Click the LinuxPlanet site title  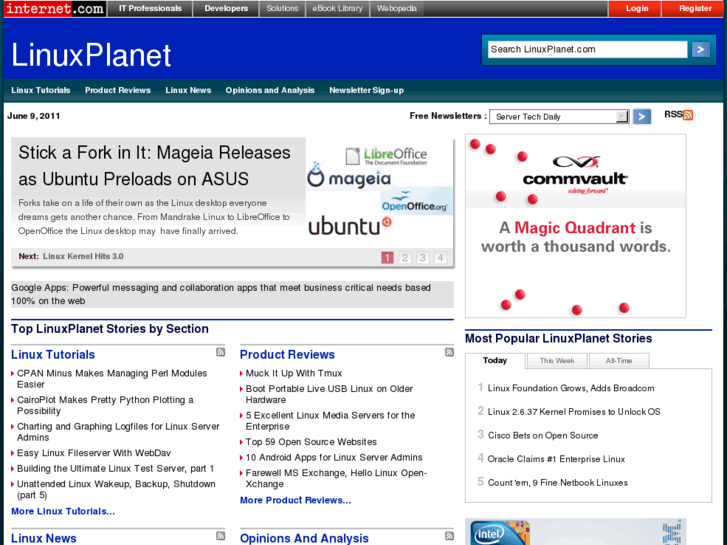point(91,55)
